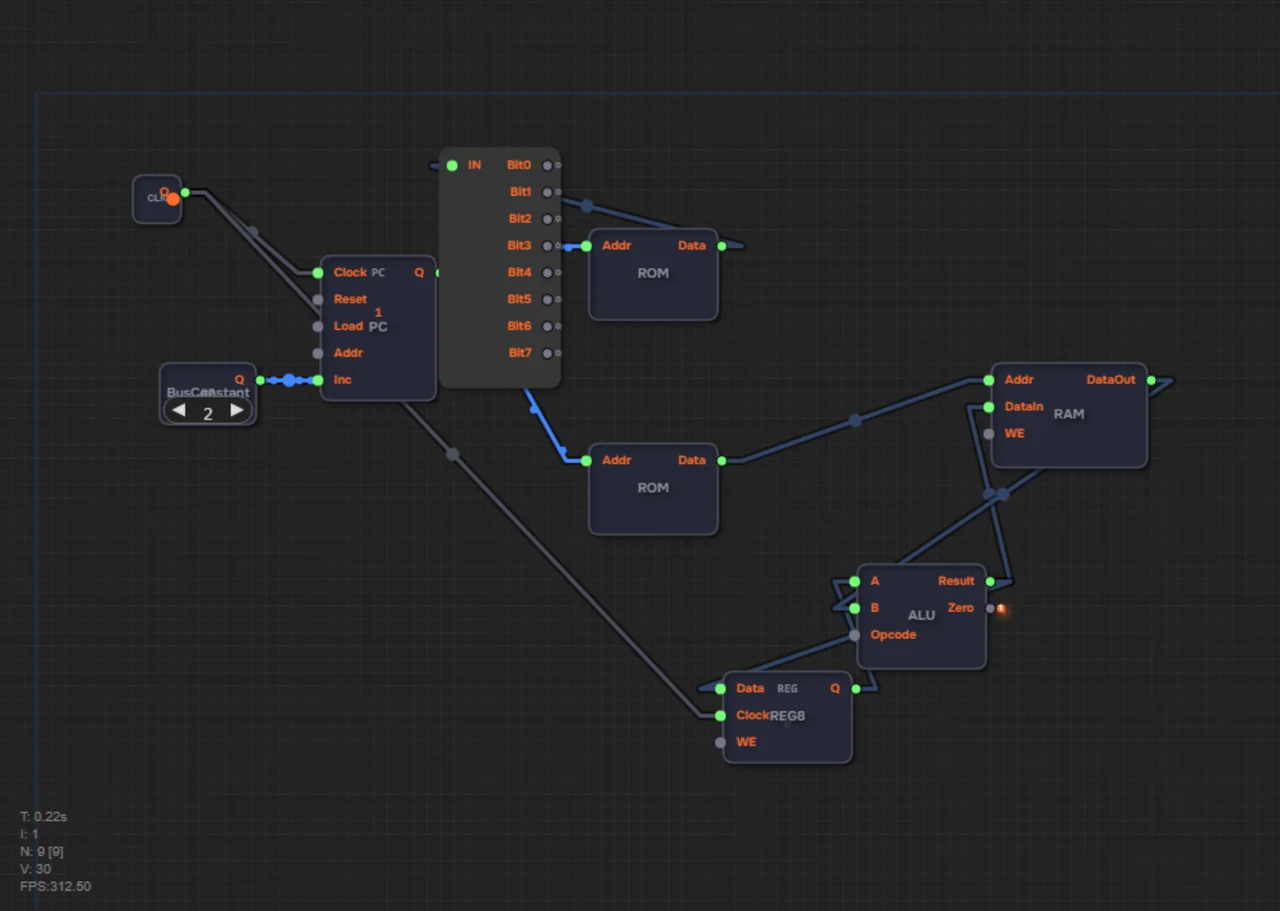
Task: Select the splitter Bit7 output pin
Action: tap(547, 353)
